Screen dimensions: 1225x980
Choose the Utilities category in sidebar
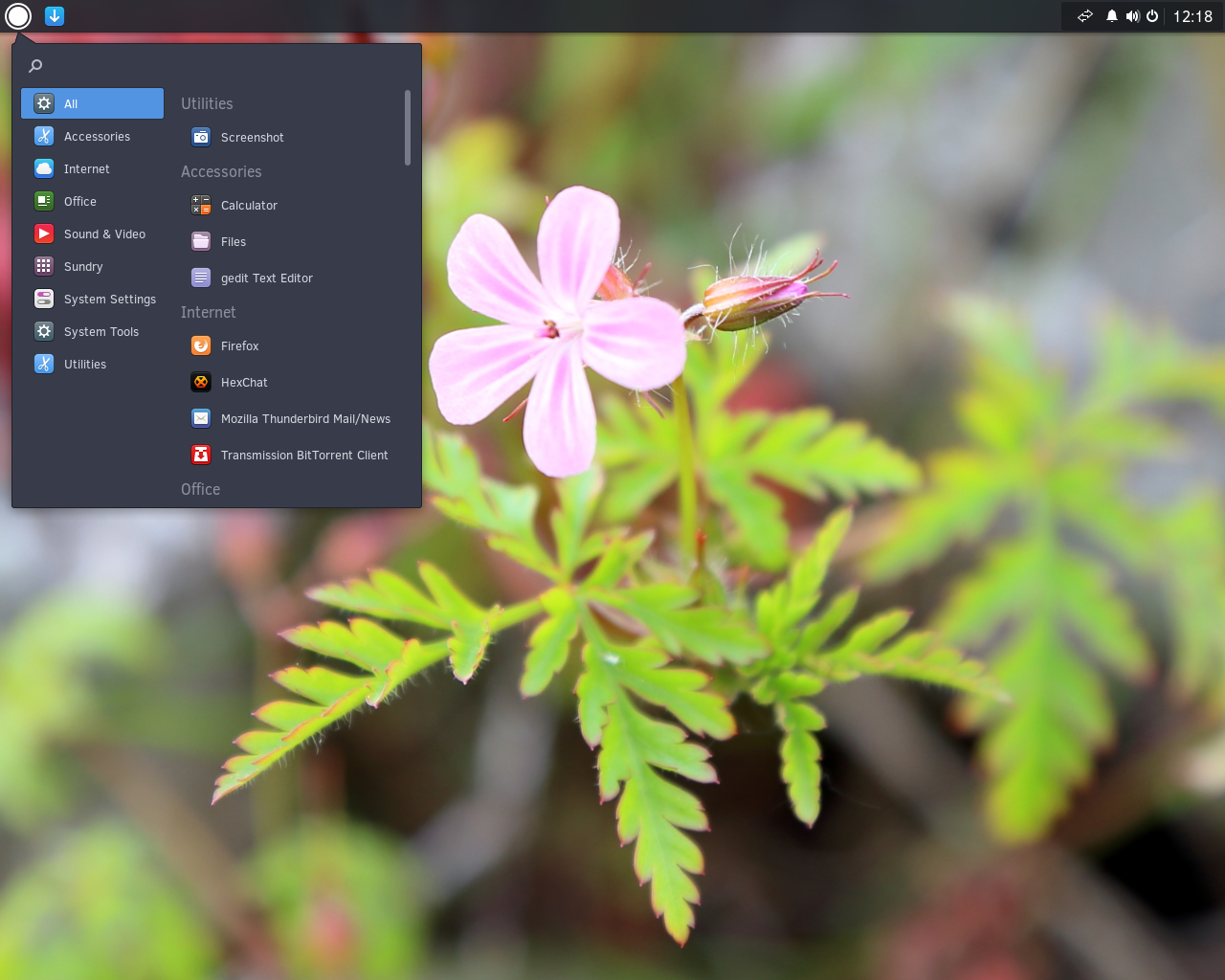(x=92, y=364)
